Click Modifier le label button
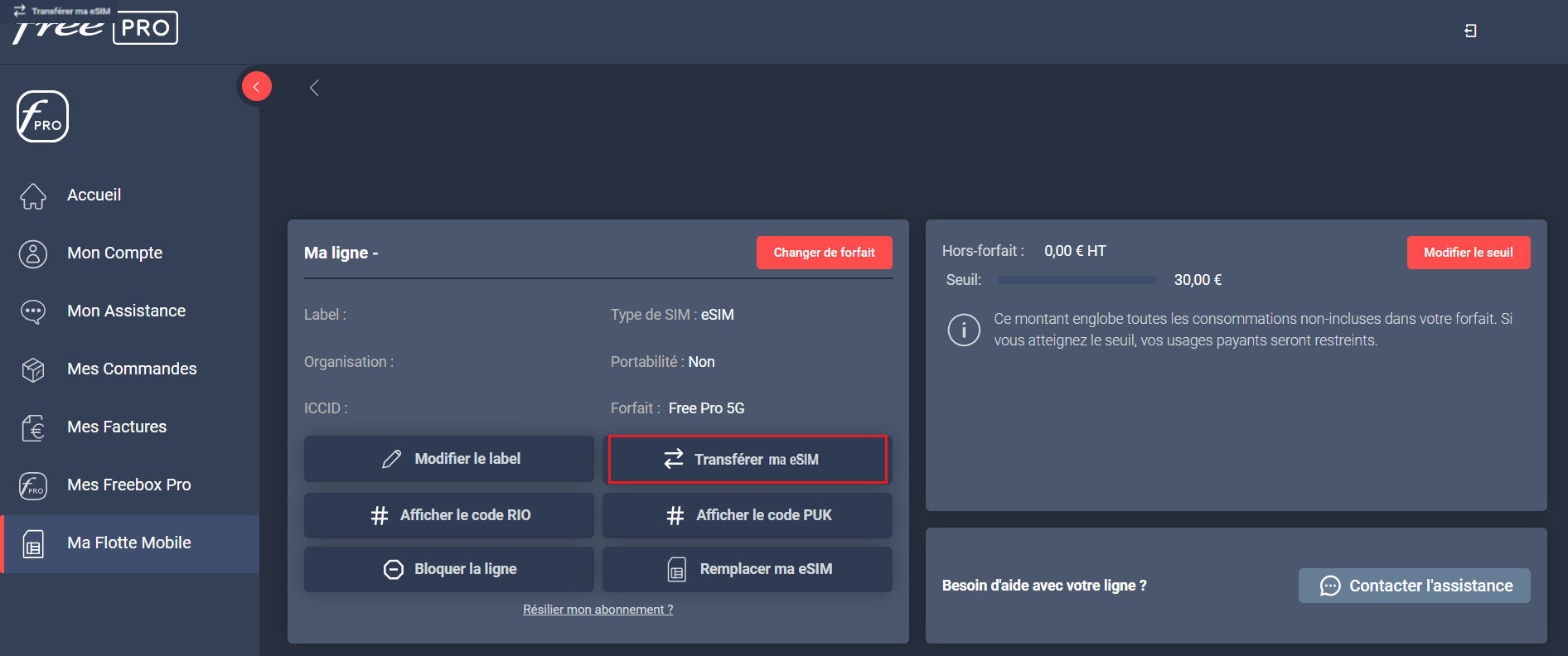The image size is (1568, 656). [x=449, y=459]
